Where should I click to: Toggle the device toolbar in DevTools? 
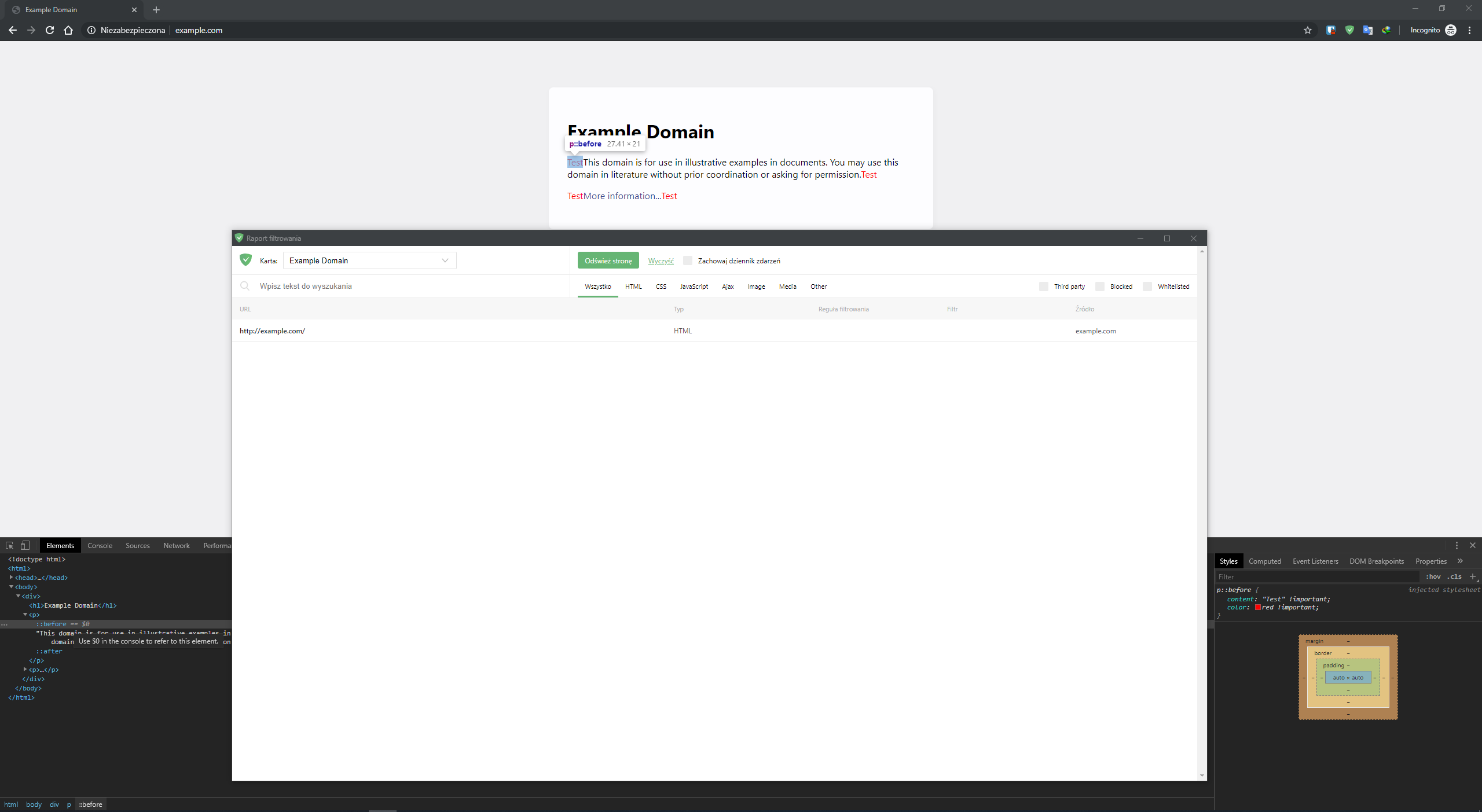coord(24,545)
